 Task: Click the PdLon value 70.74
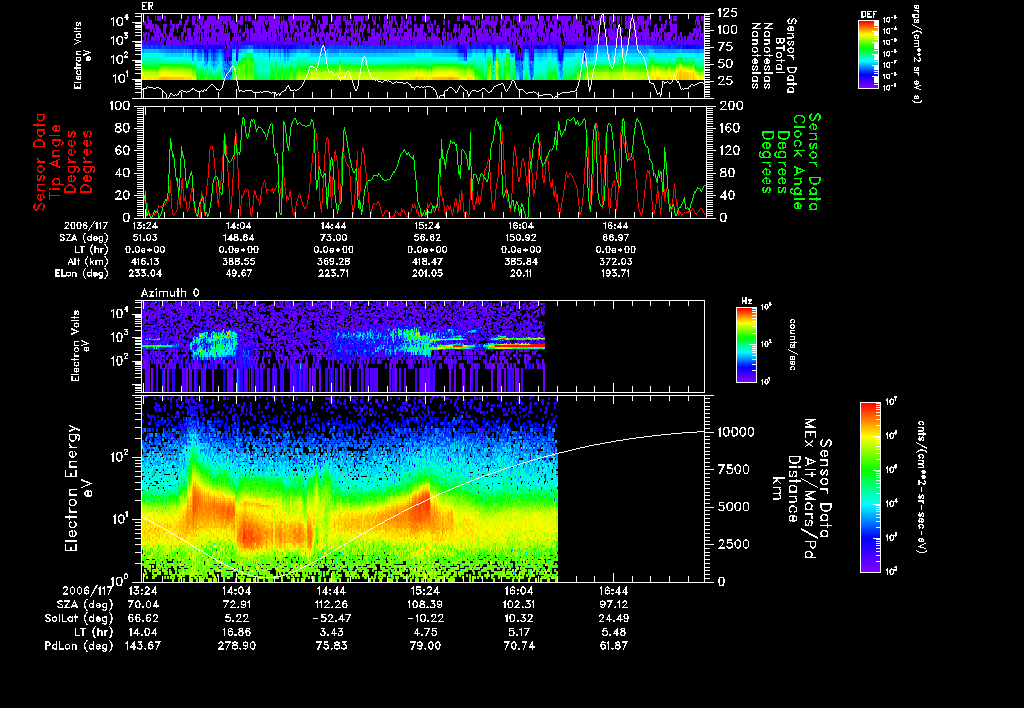[519, 646]
